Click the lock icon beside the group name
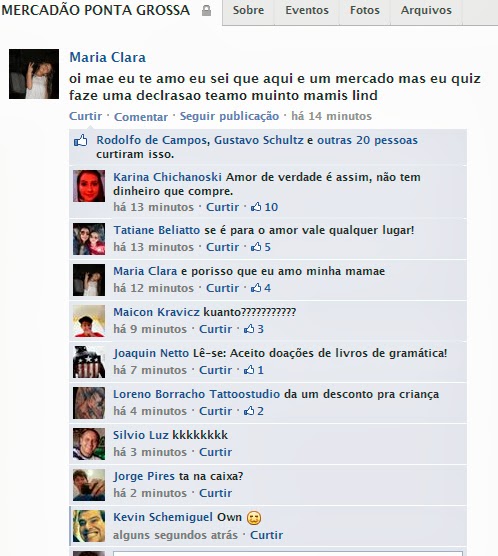Screen dimensions: 498x556 point(206,11)
